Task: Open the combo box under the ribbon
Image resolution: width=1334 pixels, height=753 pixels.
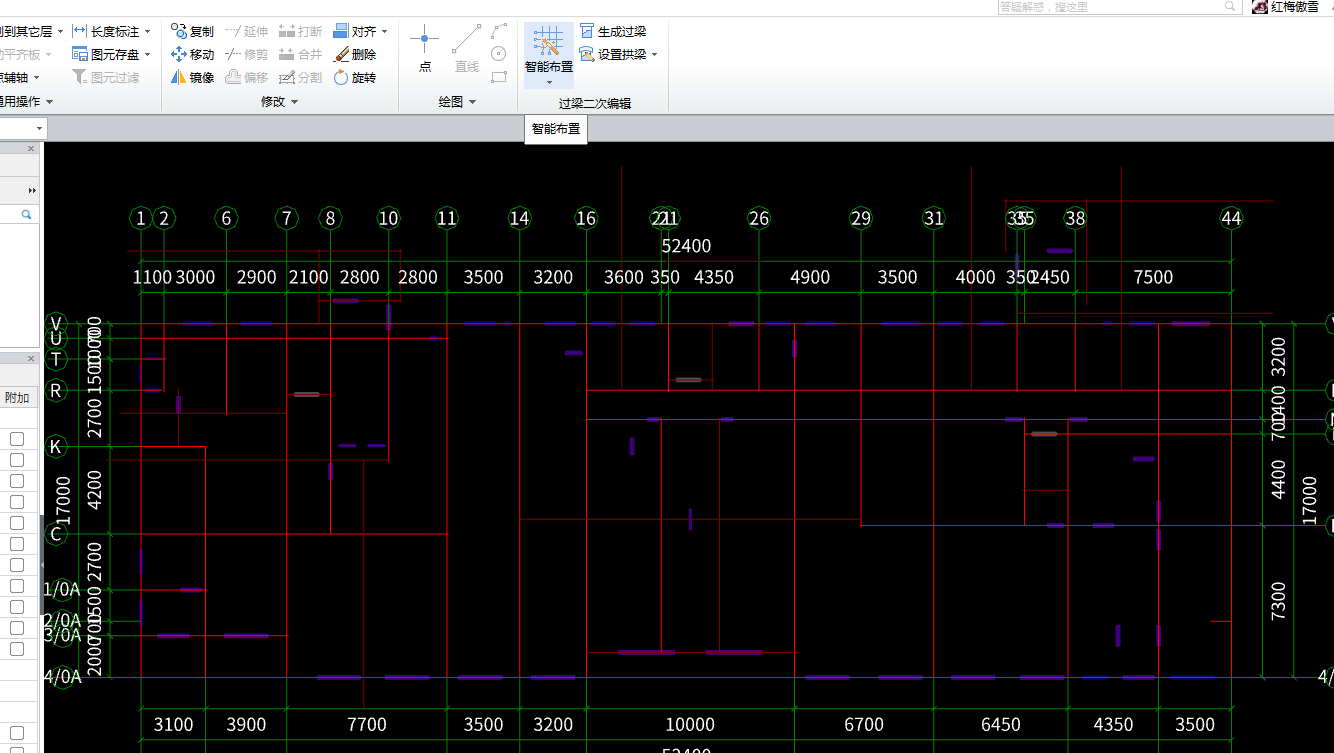Action: 23,129
